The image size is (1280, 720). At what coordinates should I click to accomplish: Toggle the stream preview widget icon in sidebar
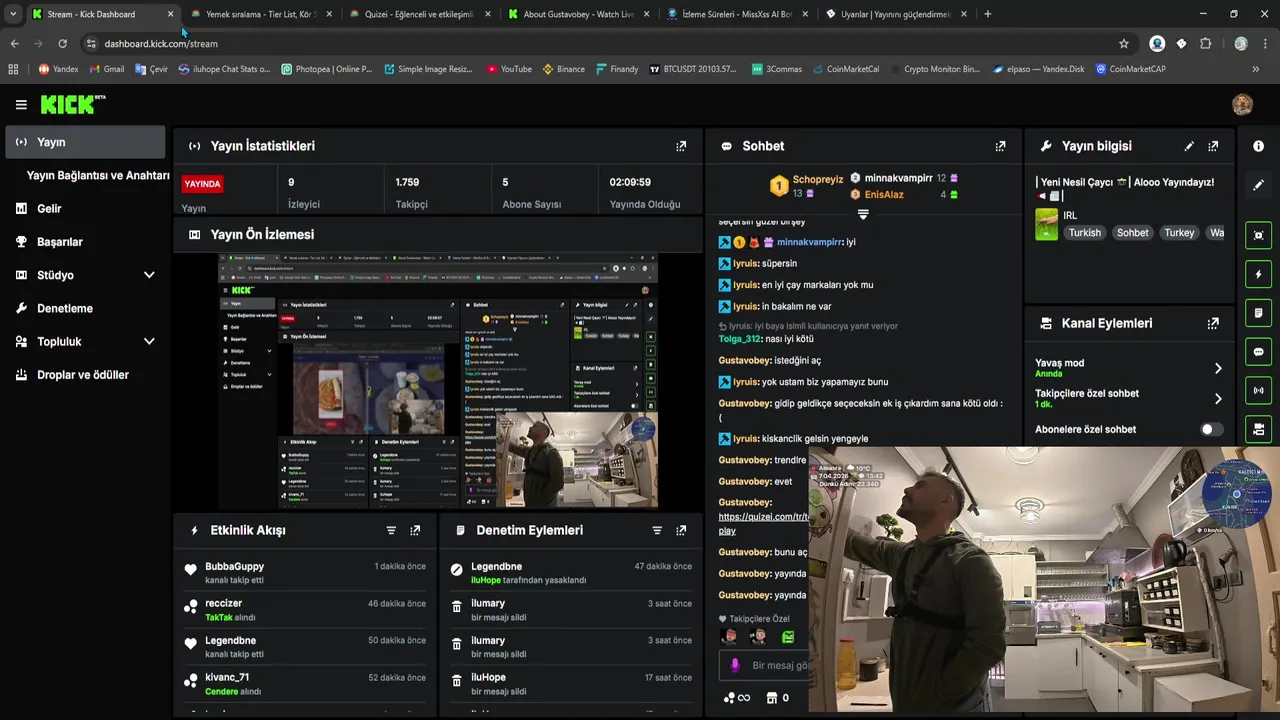1258,236
